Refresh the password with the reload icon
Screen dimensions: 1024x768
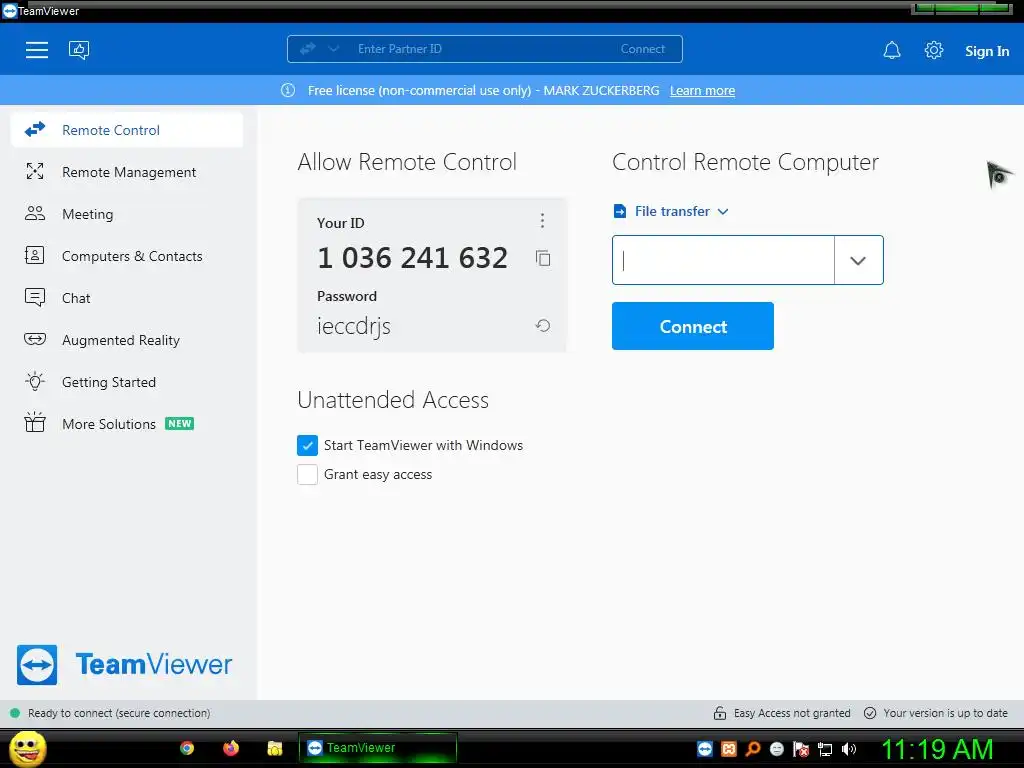pos(543,325)
